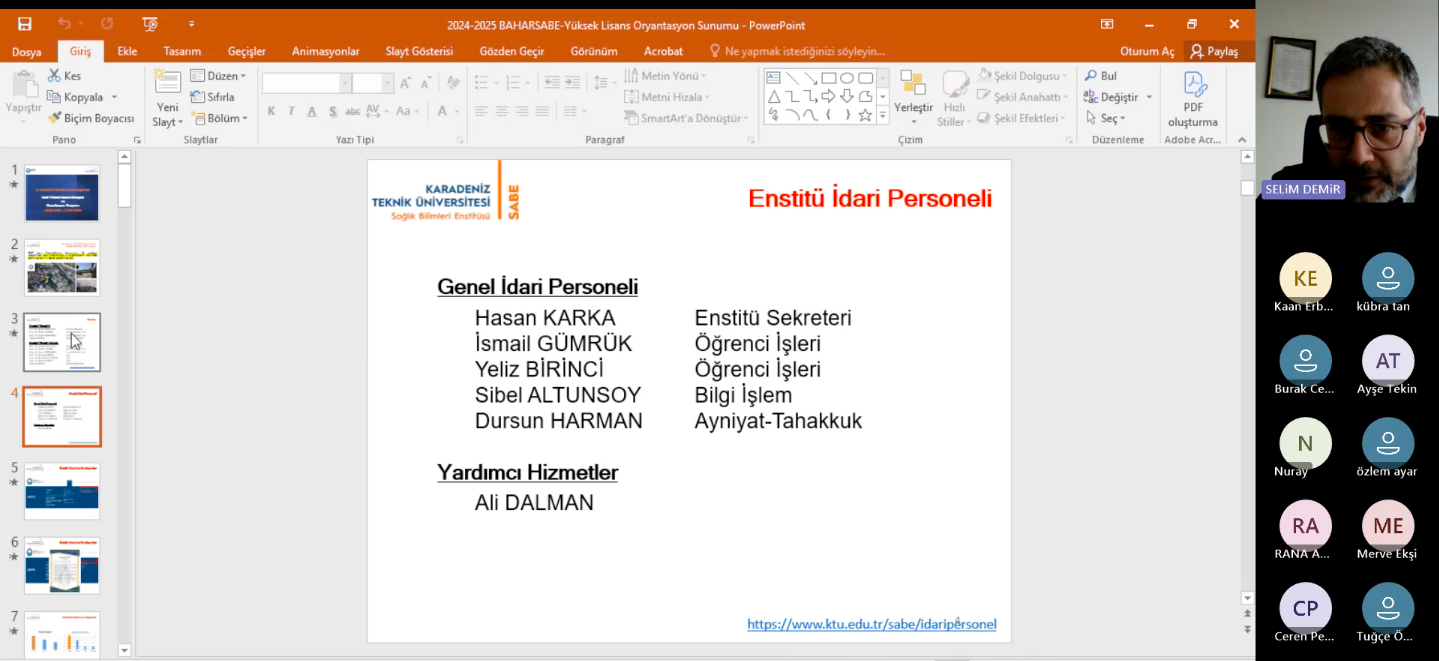Click the ribbon display options icon
Viewport: 1439px width, 661px height.
pos(1107,24)
